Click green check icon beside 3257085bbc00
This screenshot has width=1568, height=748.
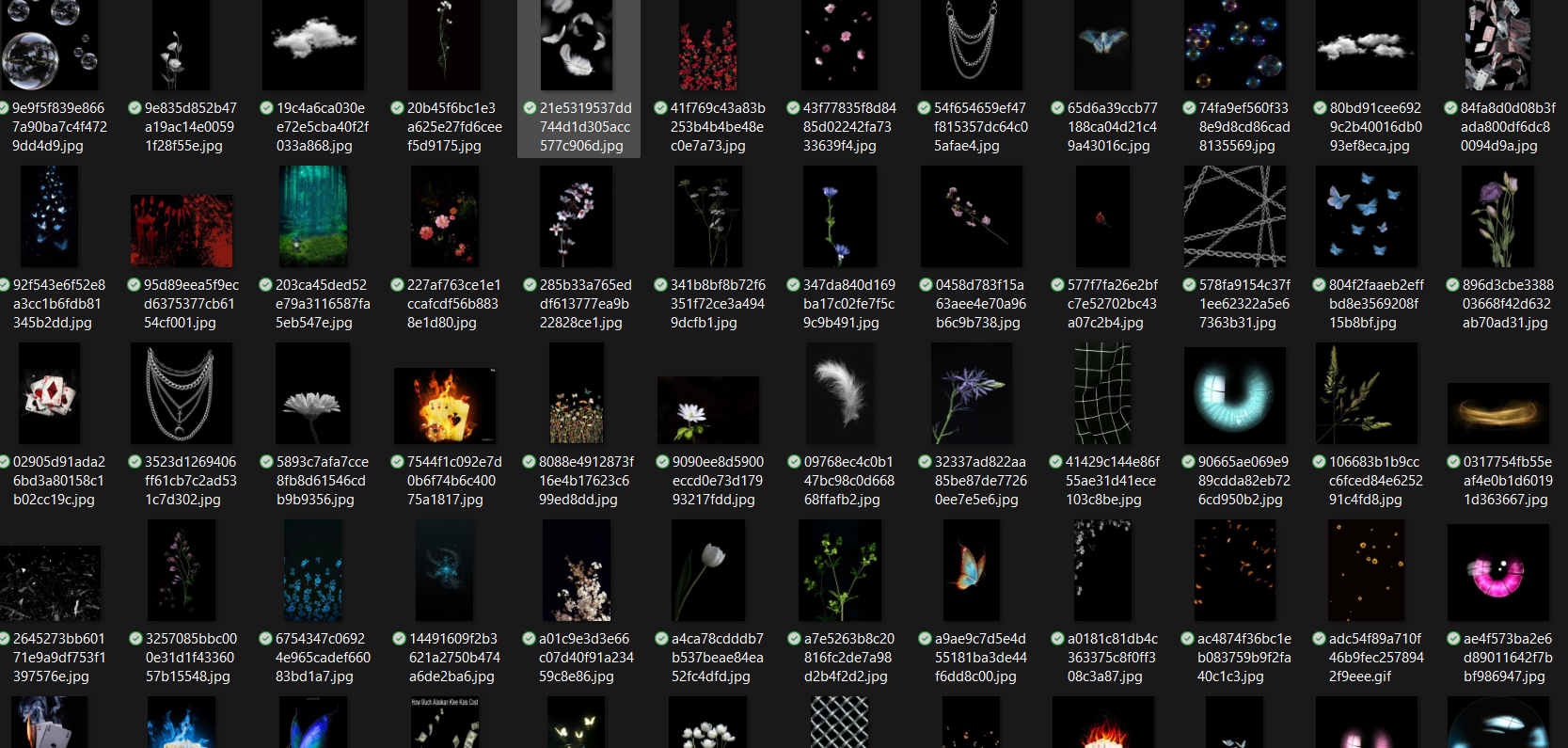pos(136,639)
